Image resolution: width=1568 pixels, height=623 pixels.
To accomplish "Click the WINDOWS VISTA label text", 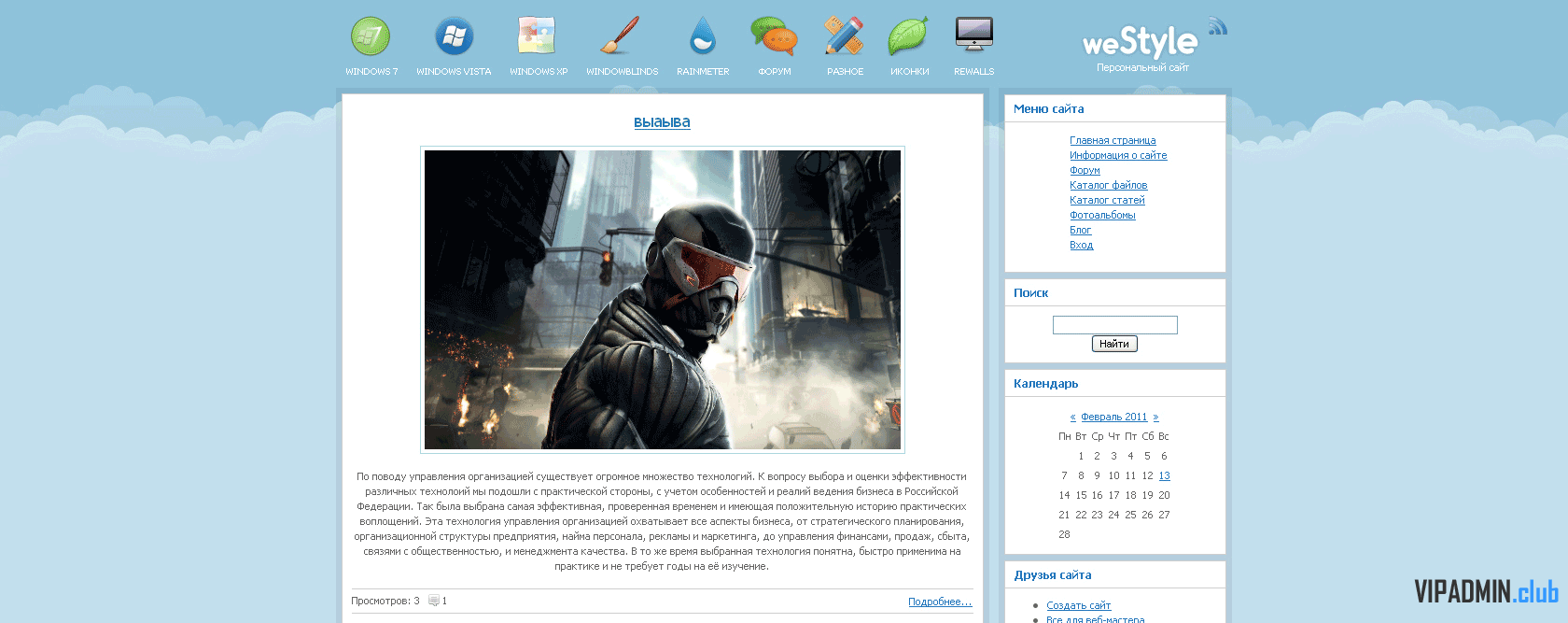I will tap(454, 72).
